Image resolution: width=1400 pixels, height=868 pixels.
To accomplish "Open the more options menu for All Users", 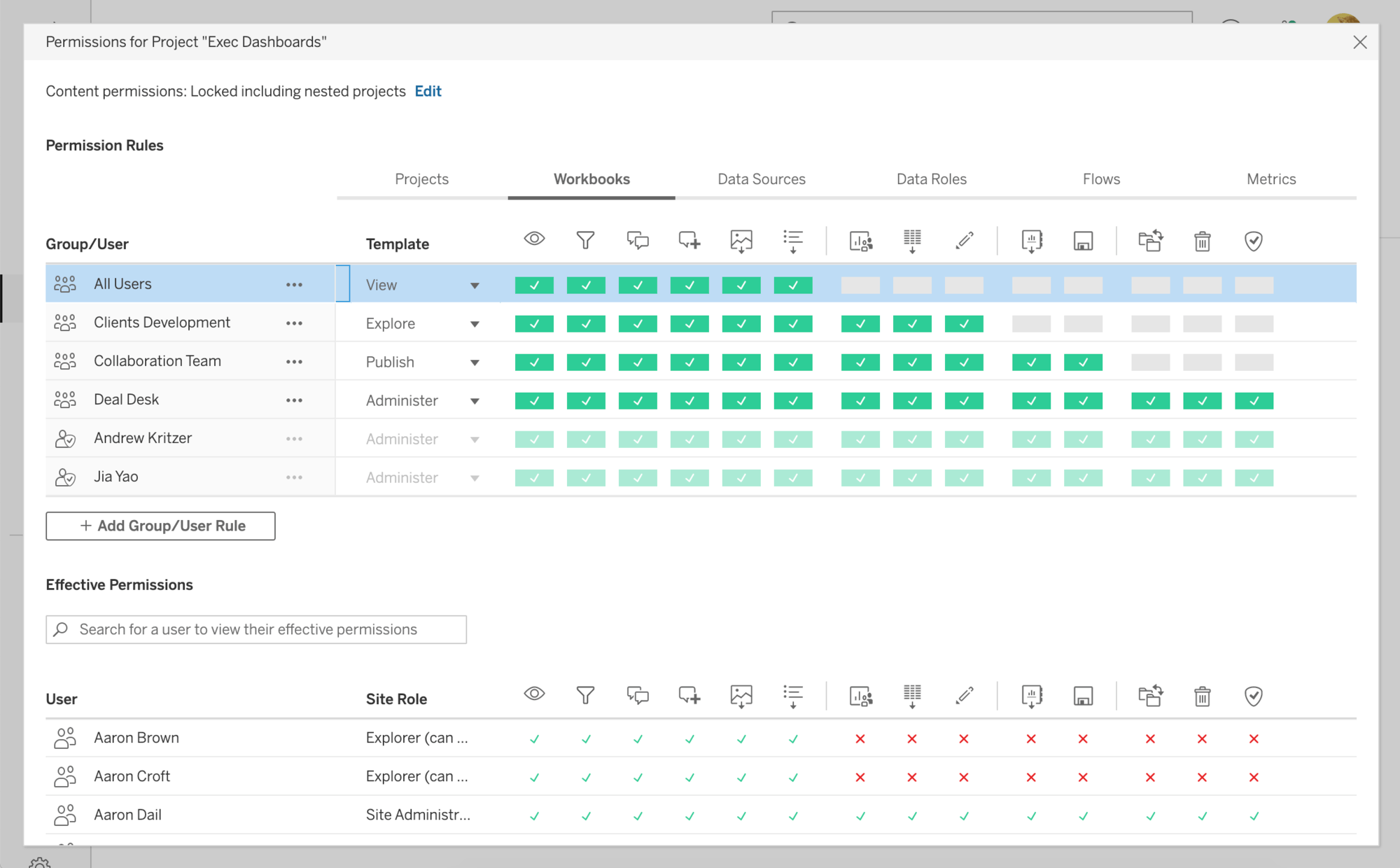I will point(294,285).
